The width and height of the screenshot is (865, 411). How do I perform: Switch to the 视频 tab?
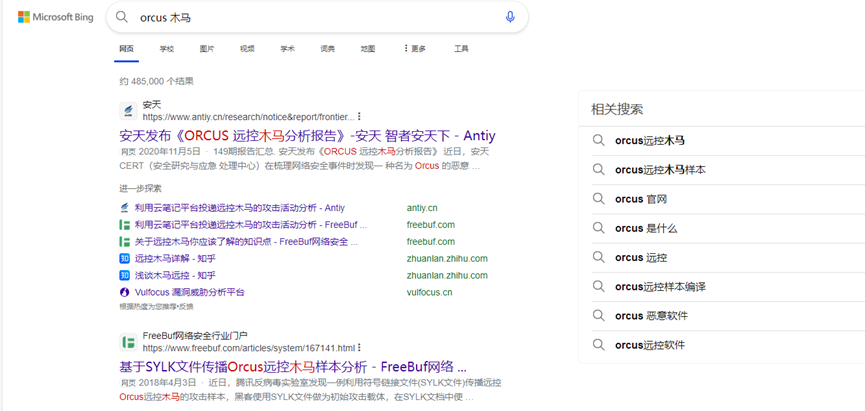(x=247, y=49)
